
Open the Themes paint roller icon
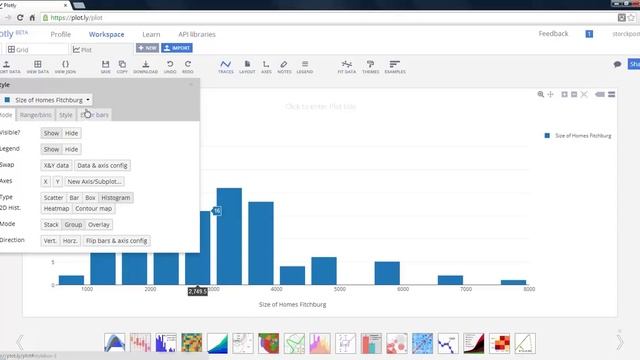click(x=371, y=67)
